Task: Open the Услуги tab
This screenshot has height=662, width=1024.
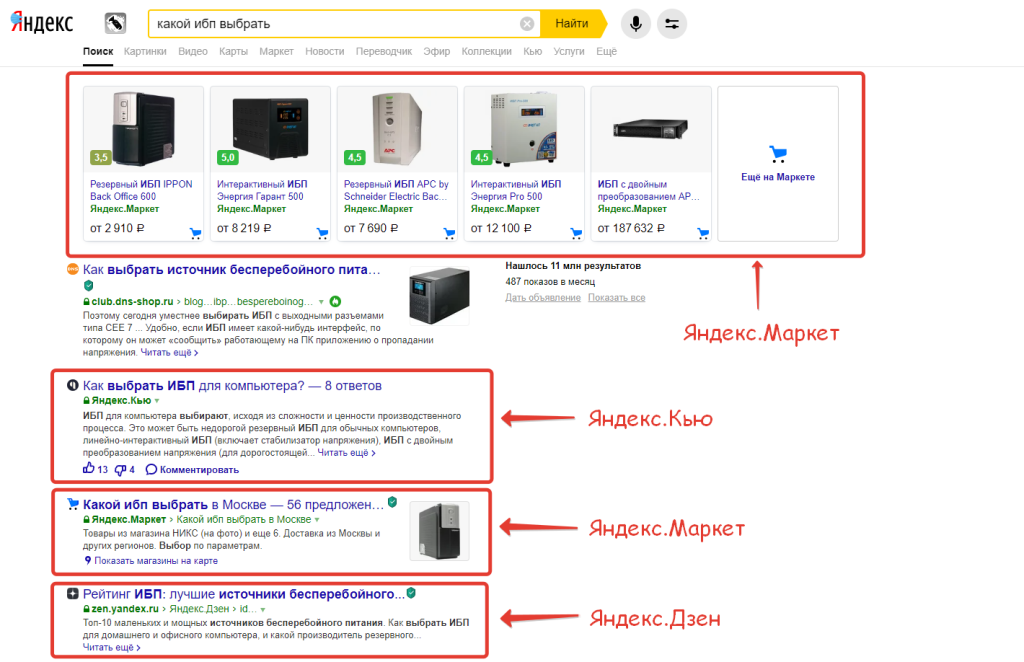Action: pyautogui.click(x=569, y=51)
